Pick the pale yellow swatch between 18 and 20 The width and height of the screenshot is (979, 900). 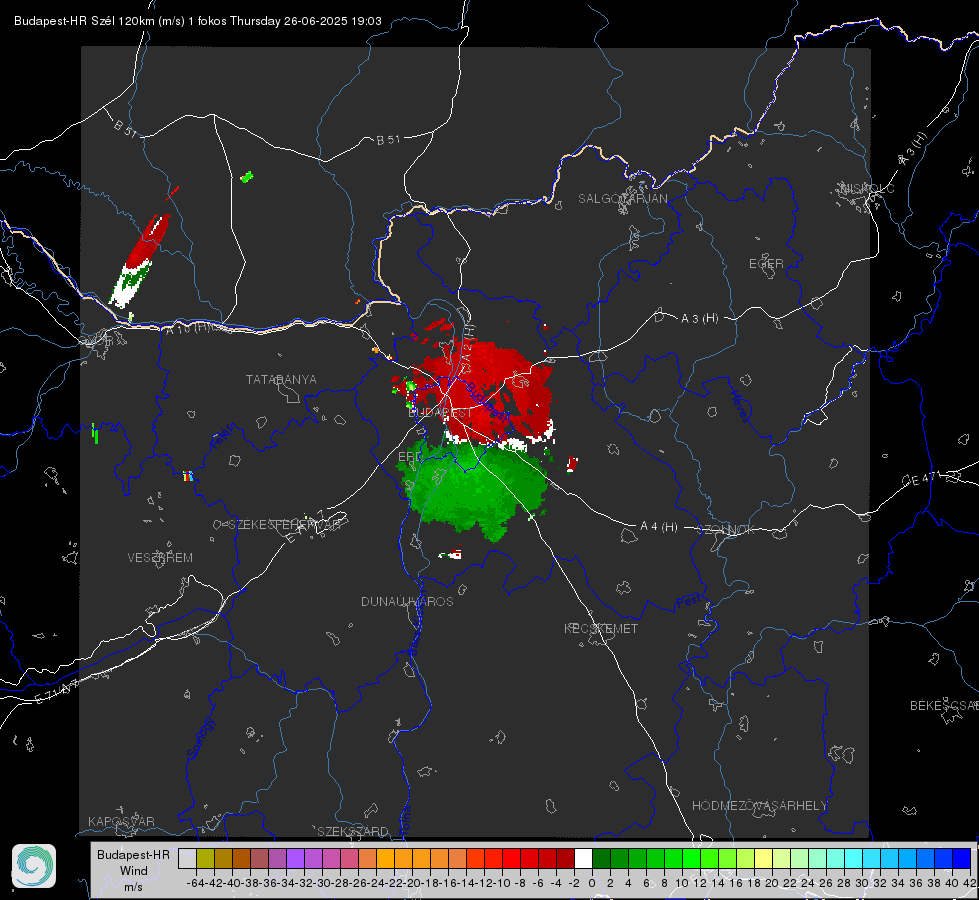point(764,858)
